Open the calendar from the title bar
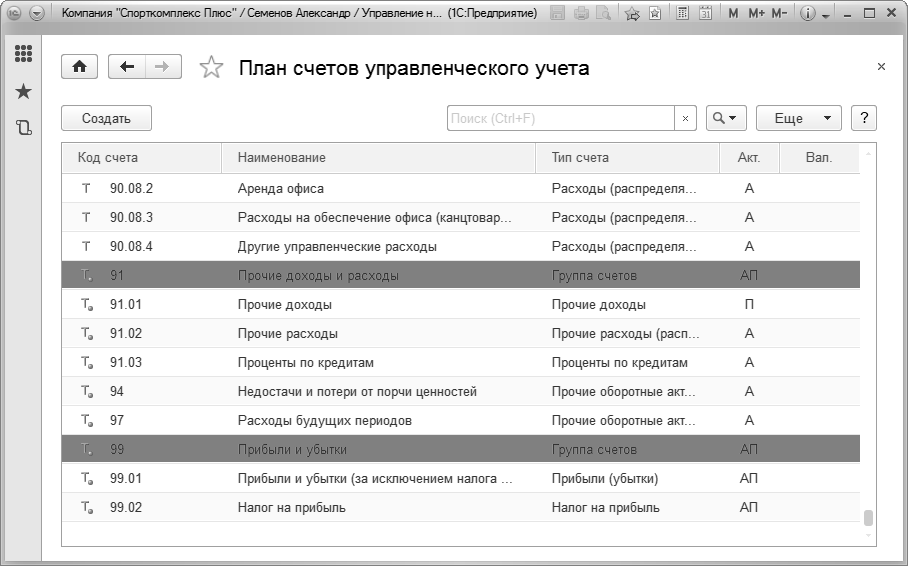Screen dimensions: 908x566 click(x=705, y=14)
